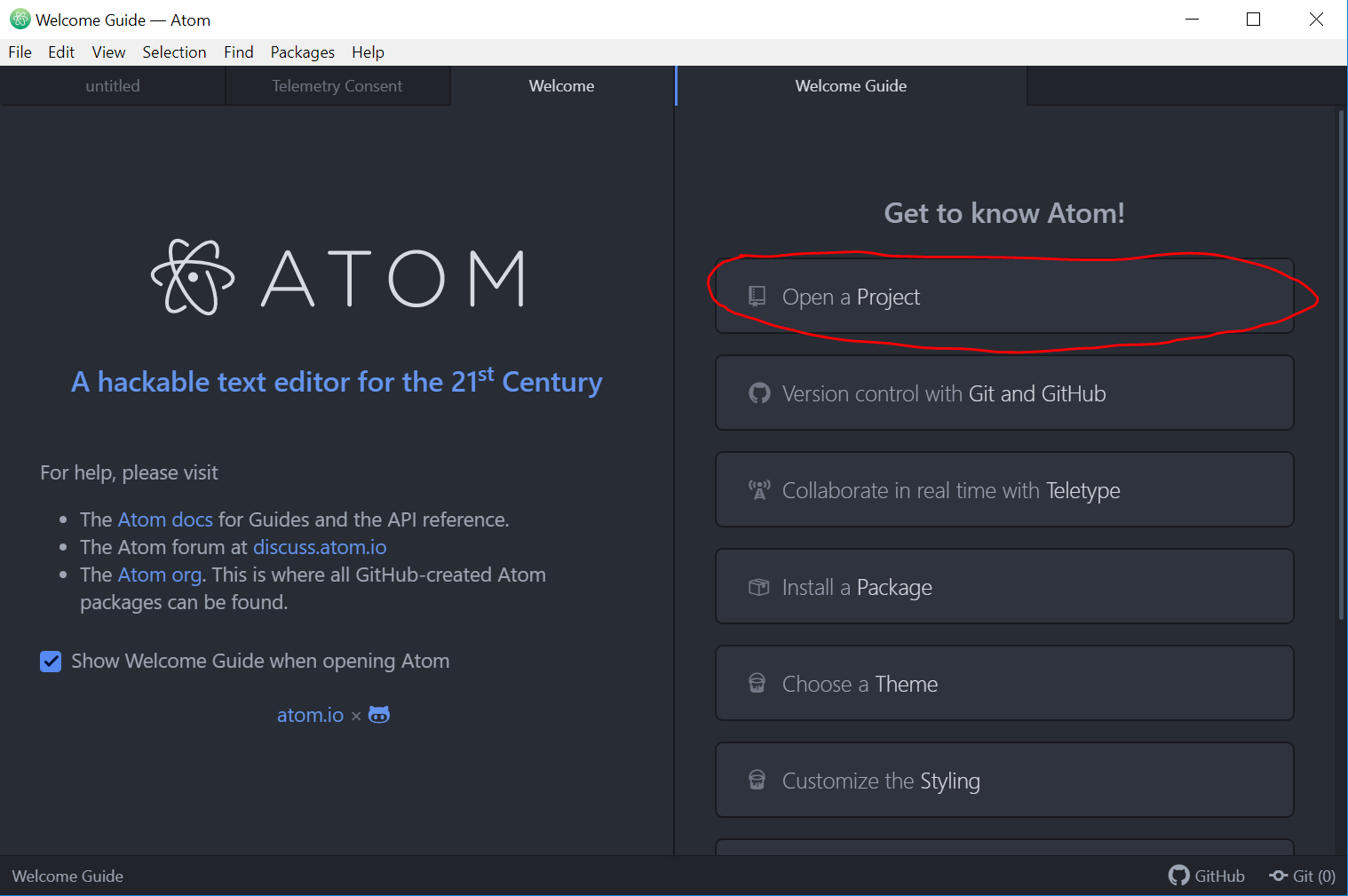Screen dimensions: 1348x896
Task: Click the large Atom logo on Welcome pane
Action: click(338, 278)
